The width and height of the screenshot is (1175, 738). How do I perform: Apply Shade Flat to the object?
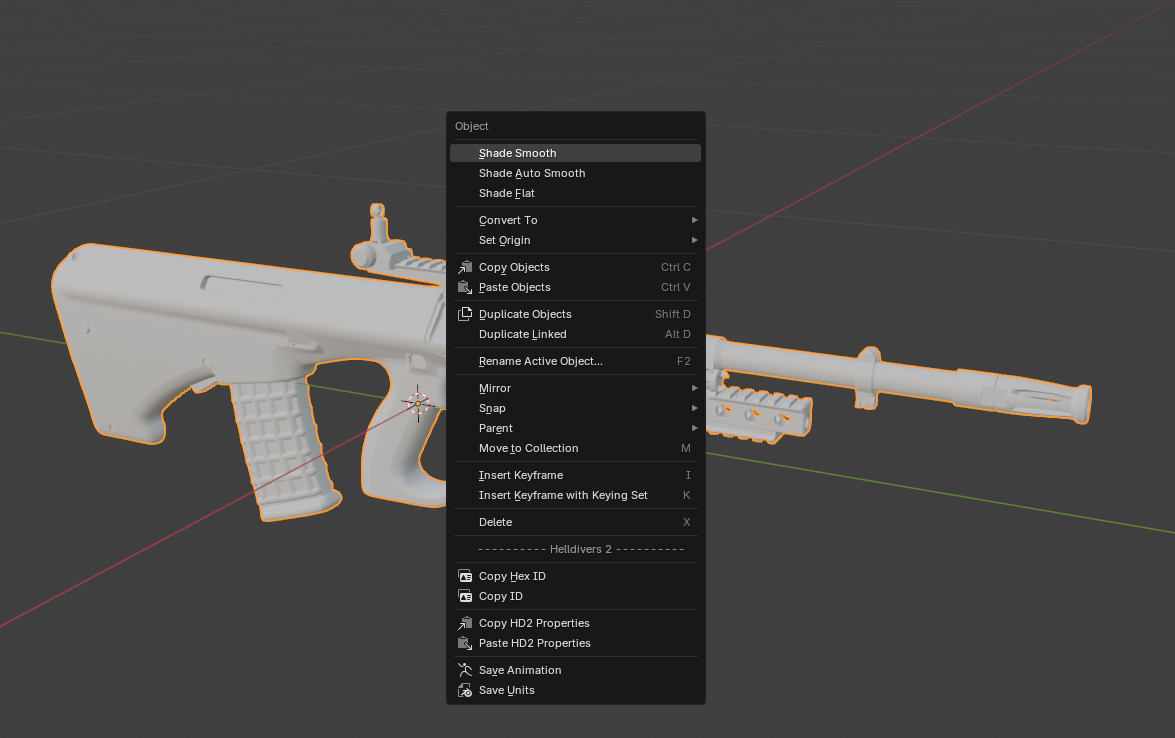(x=507, y=193)
